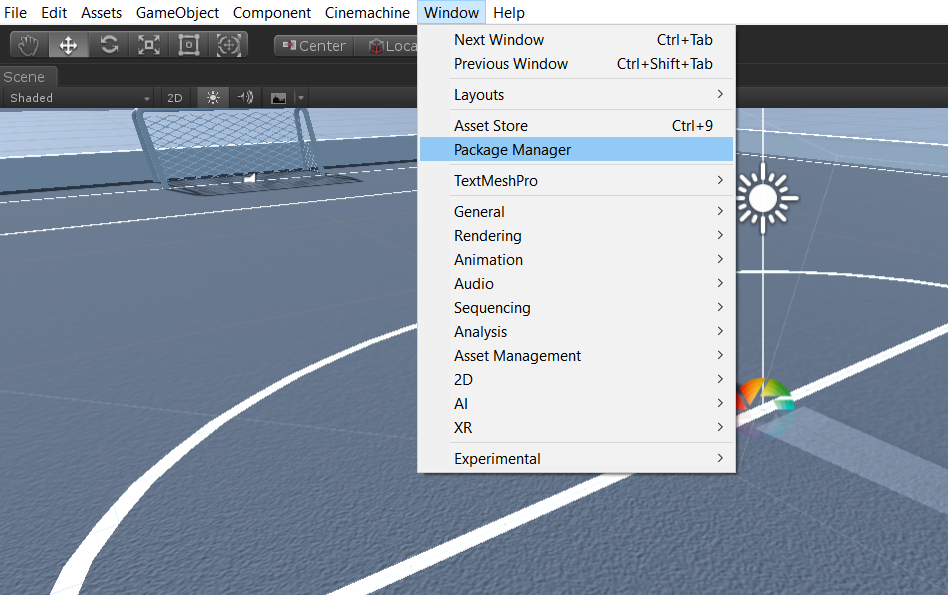Viewport: 948px width, 595px height.
Task: Open the Shaded draw mode dropdown
Action: pos(79,98)
